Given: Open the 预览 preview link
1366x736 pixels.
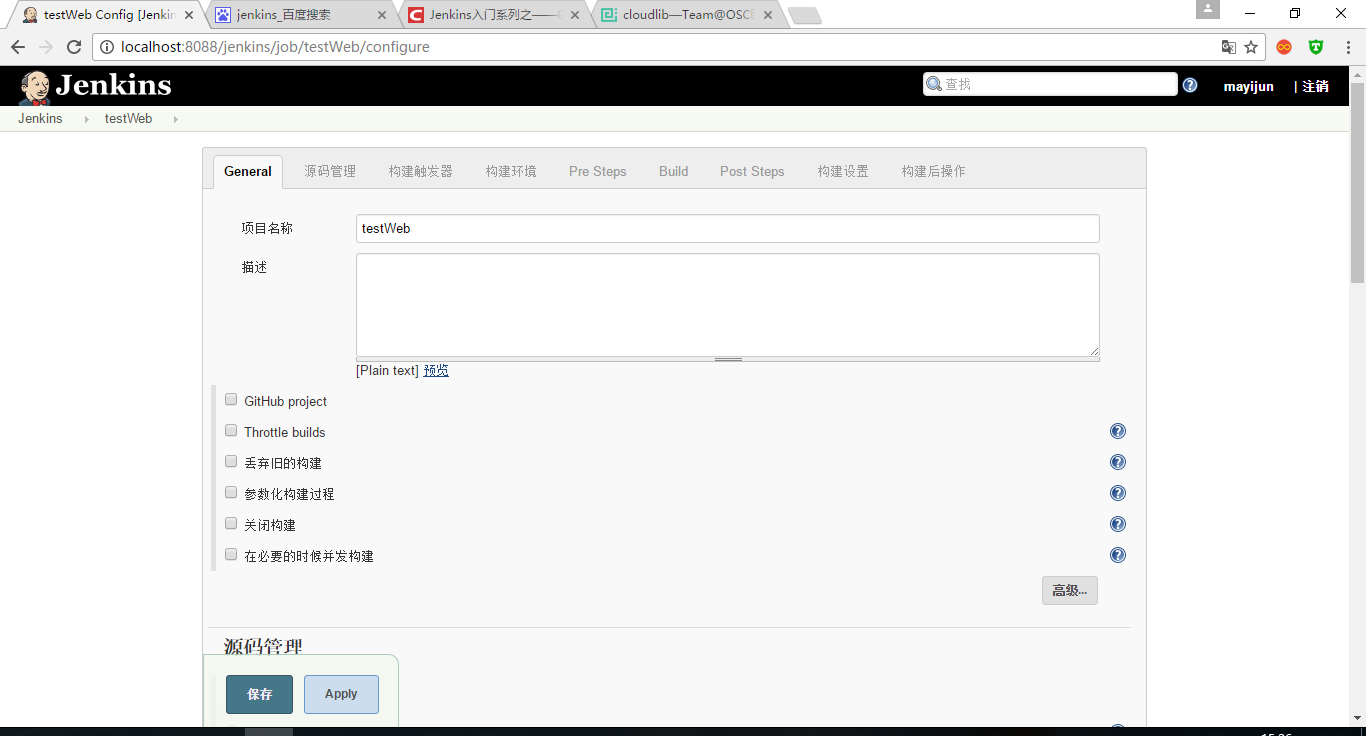Looking at the screenshot, I should [x=436, y=371].
